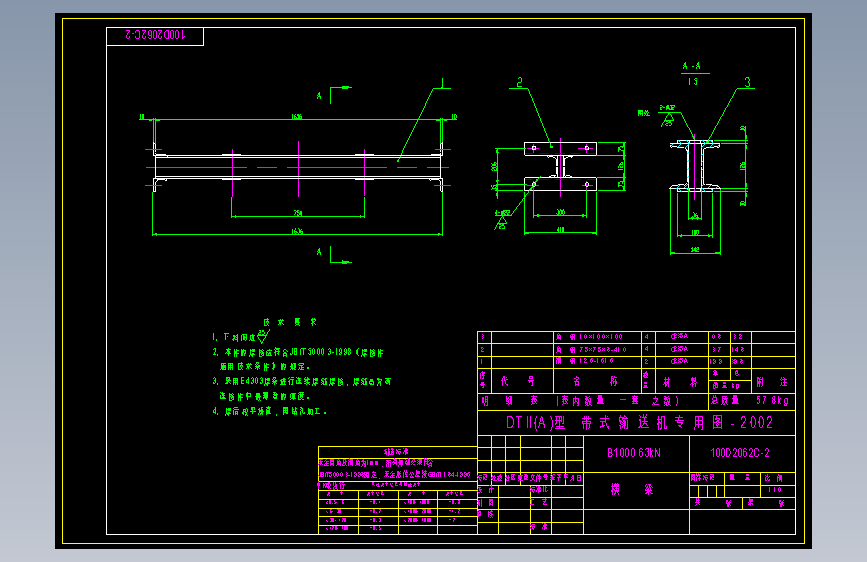Click the mirrored drawing number box at sheet corner

pyautogui.click(x=155, y=36)
